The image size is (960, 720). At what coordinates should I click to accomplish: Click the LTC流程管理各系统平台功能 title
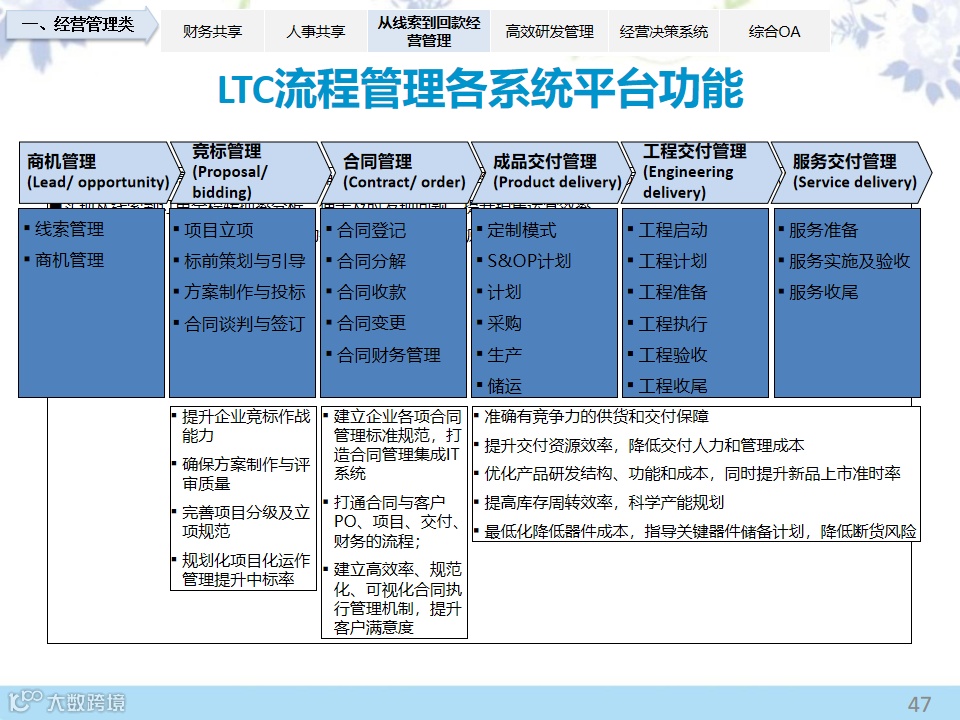coord(481,89)
